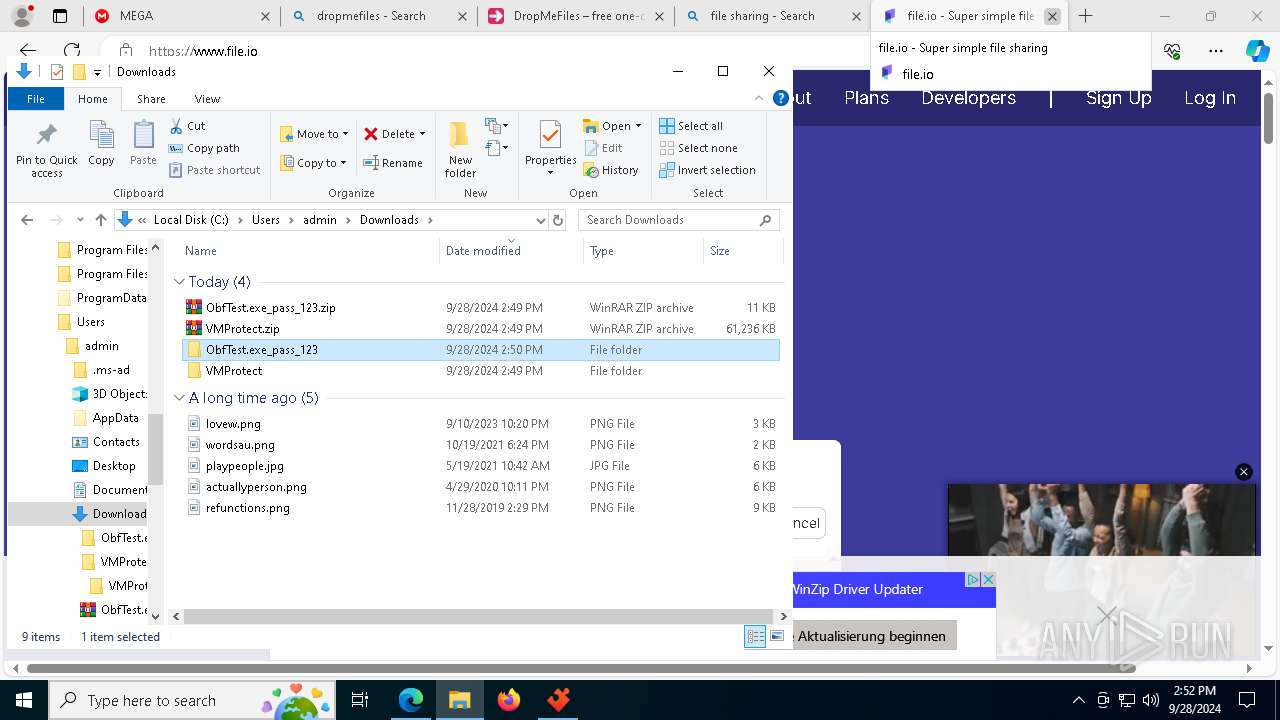
Task: Switch to the Share ribbon tab
Action: click(x=151, y=99)
